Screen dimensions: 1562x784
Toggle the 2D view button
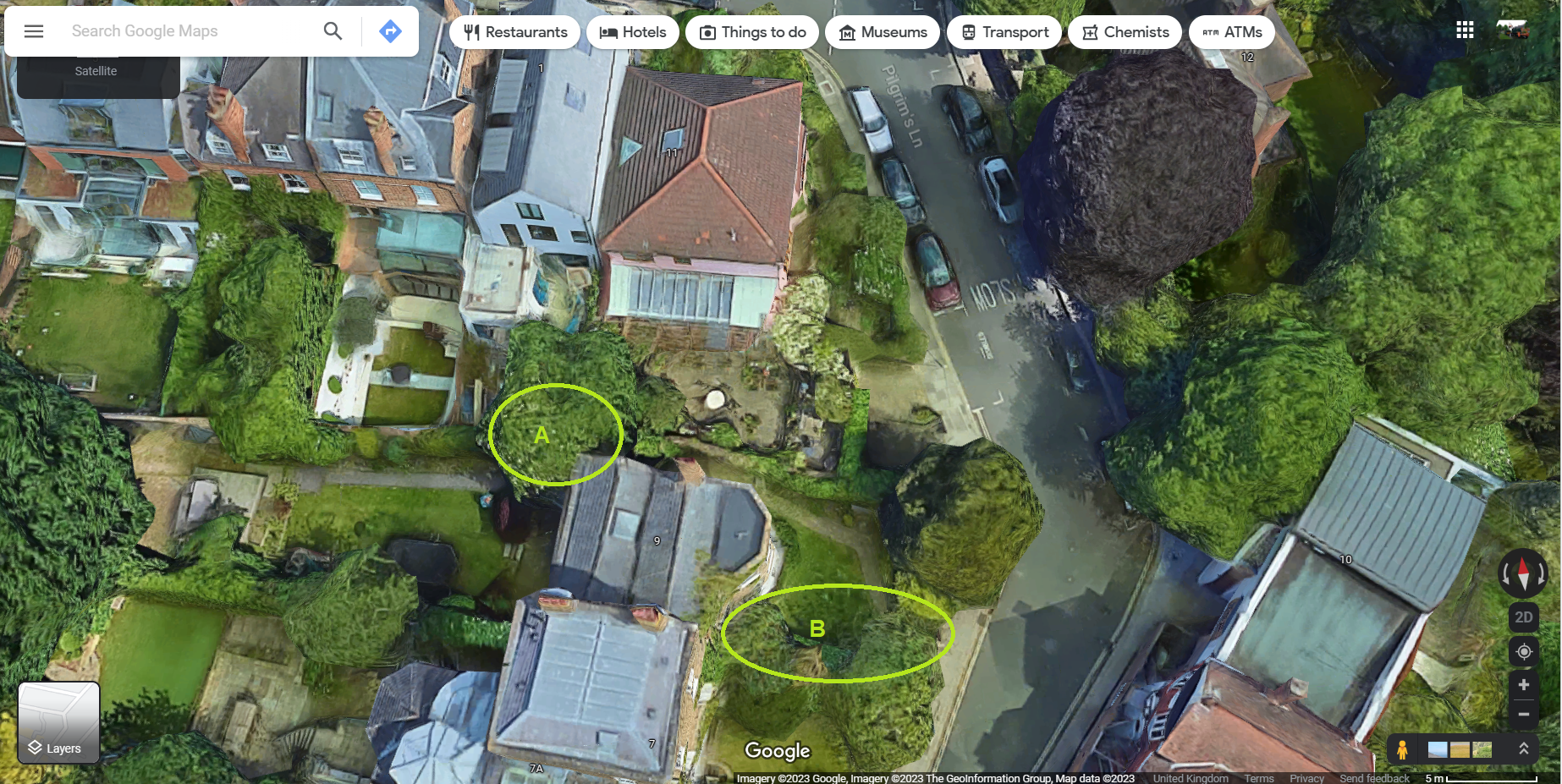click(1523, 617)
